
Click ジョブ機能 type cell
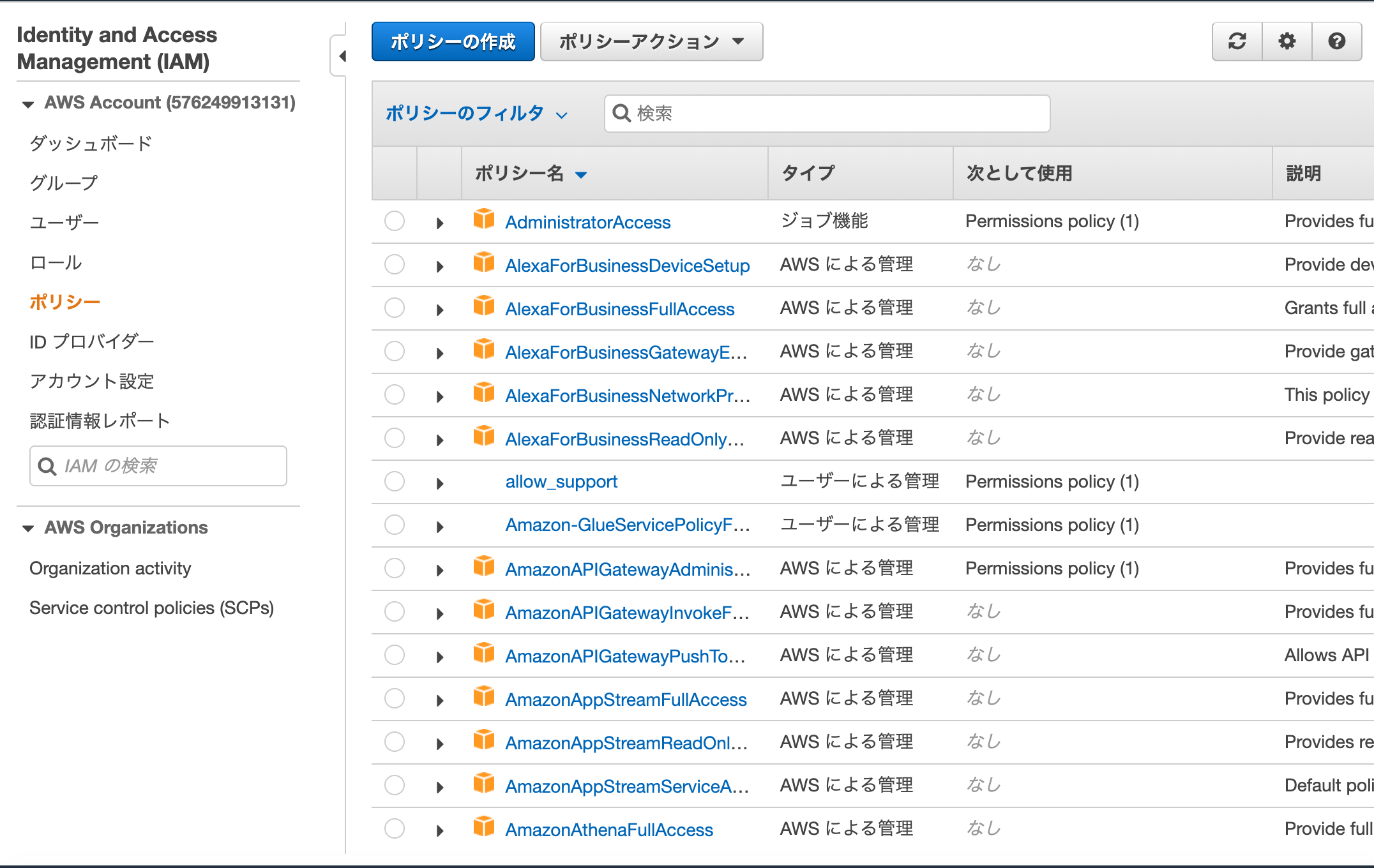click(x=824, y=221)
